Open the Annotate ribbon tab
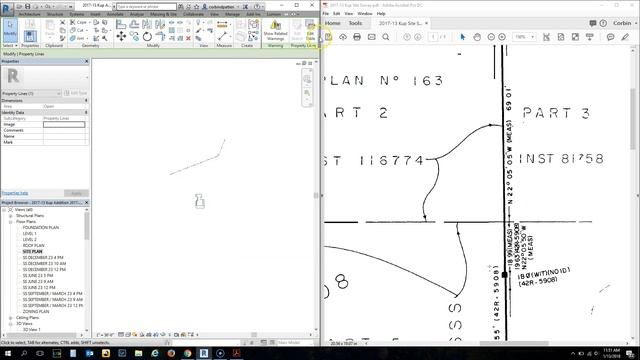Viewport: 640px width, 360px height. (115, 14)
